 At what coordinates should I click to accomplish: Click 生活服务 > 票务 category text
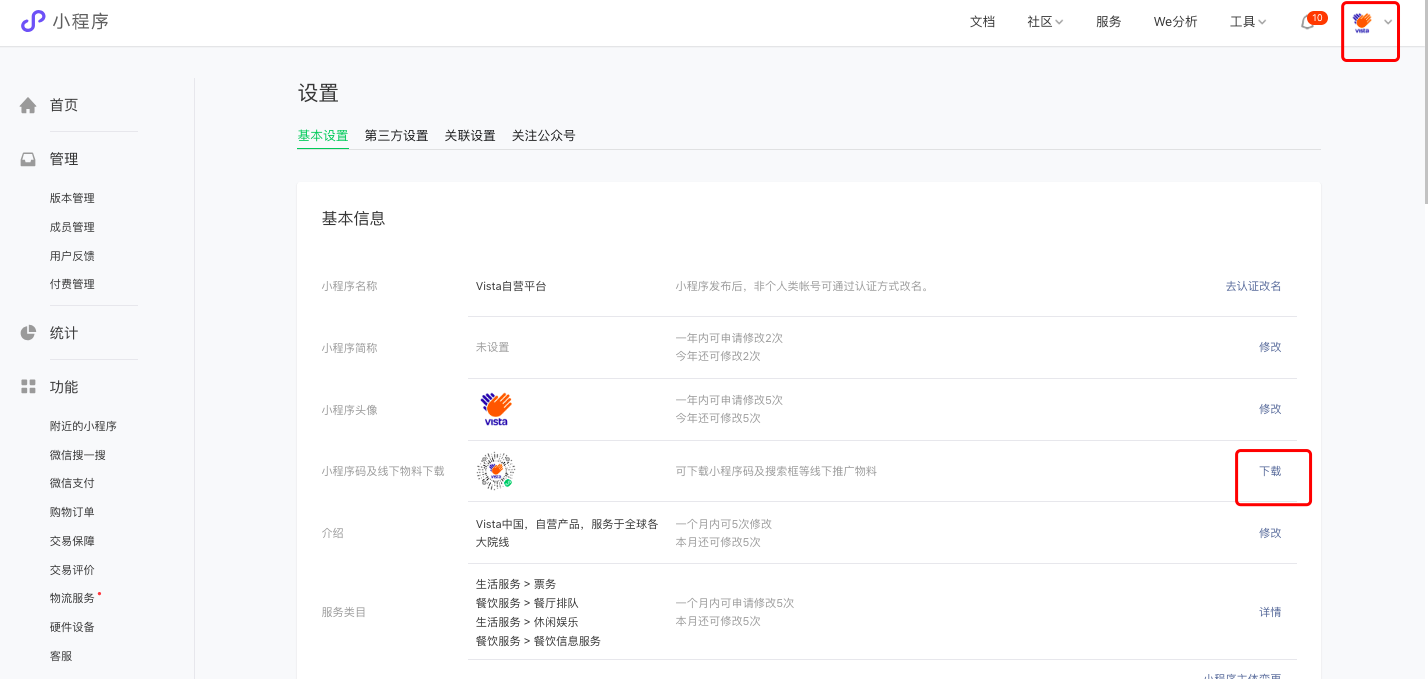tap(516, 584)
